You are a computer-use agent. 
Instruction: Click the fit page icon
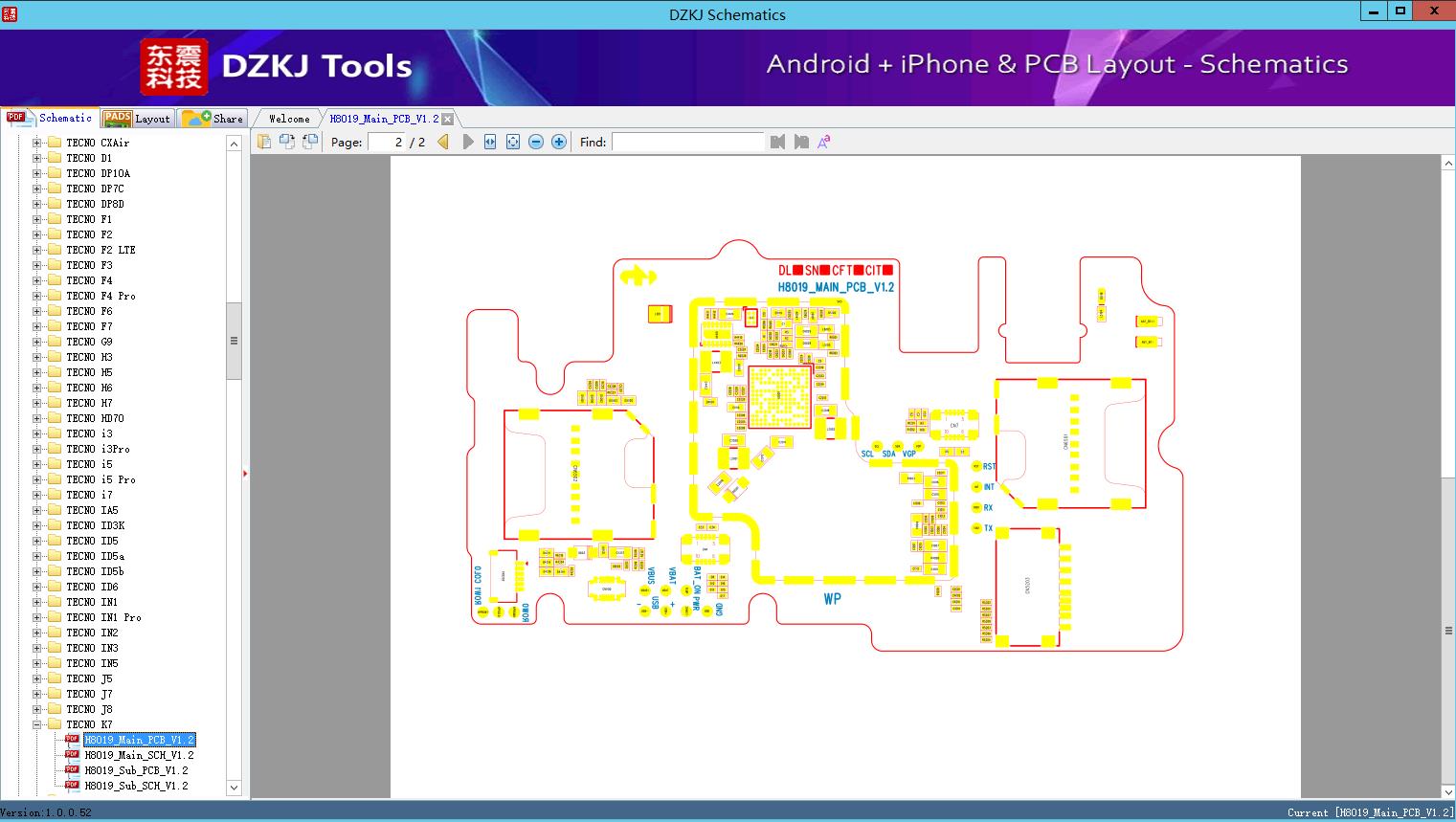(x=513, y=142)
